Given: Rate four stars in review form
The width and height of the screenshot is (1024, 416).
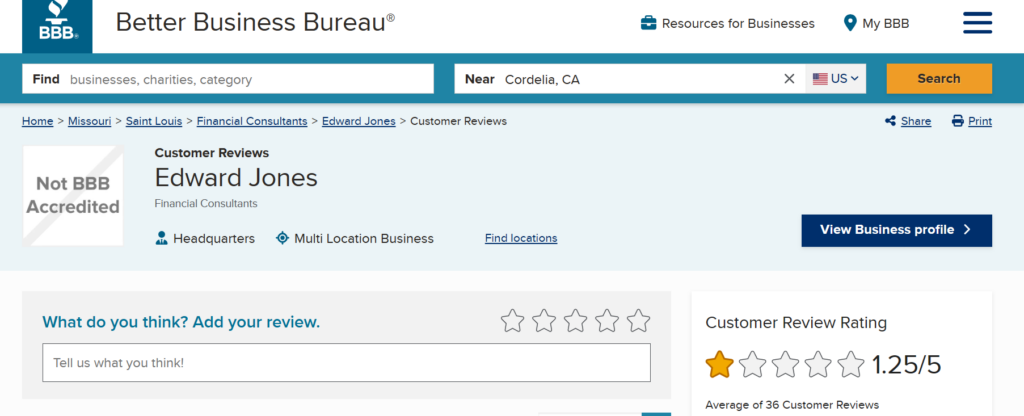Looking at the screenshot, I should point(607,321).
